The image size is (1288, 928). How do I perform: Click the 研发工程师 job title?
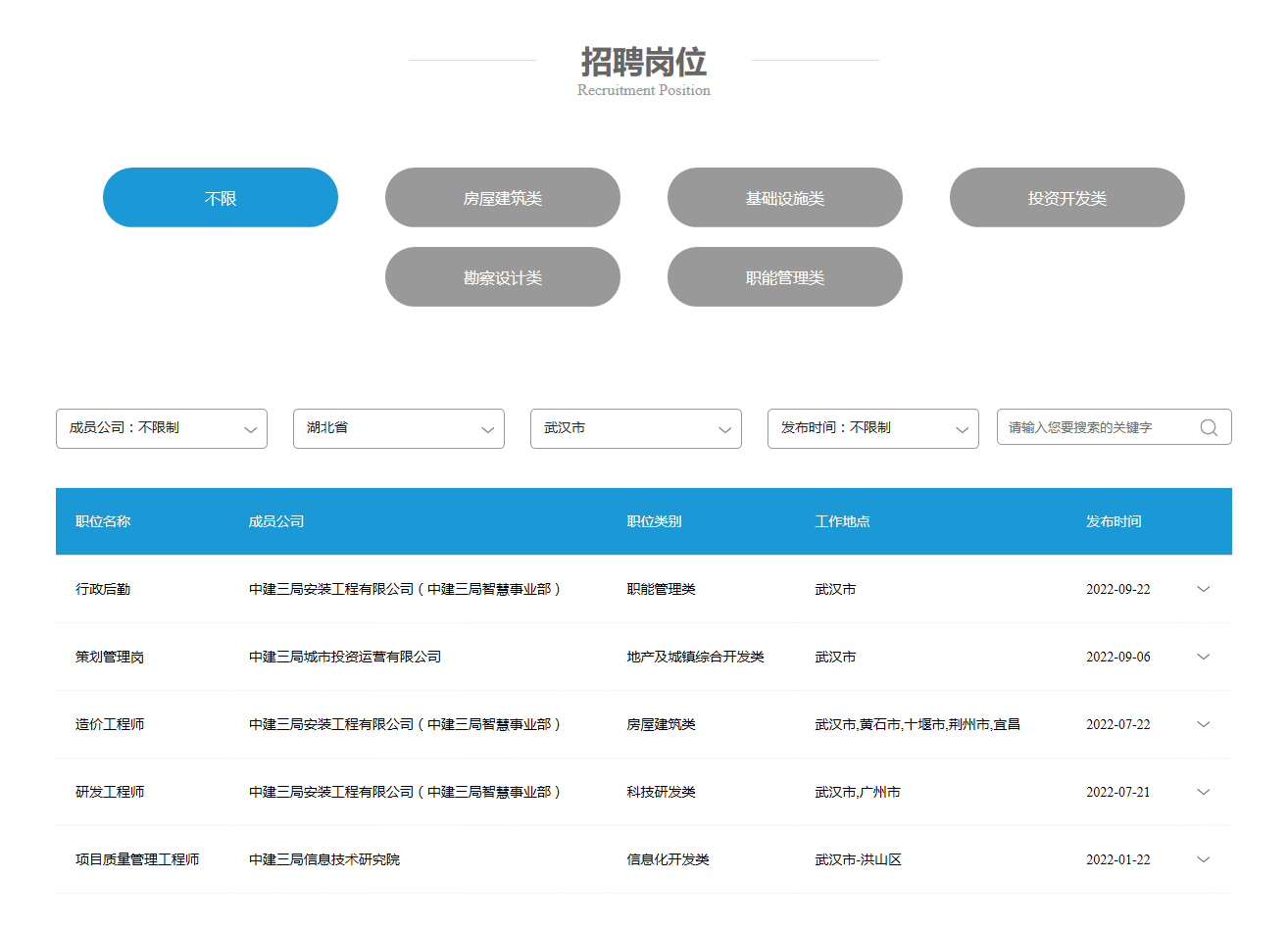[110, 792]
